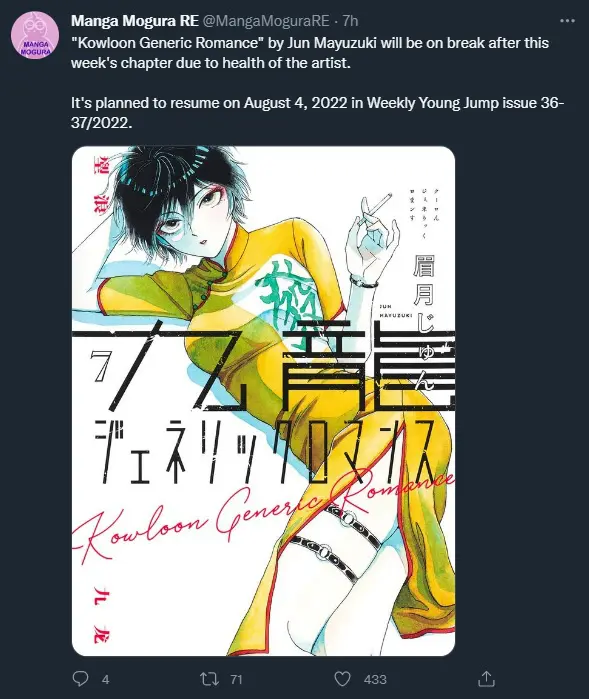Click the reply speech bubble icon

pos(80,678)
